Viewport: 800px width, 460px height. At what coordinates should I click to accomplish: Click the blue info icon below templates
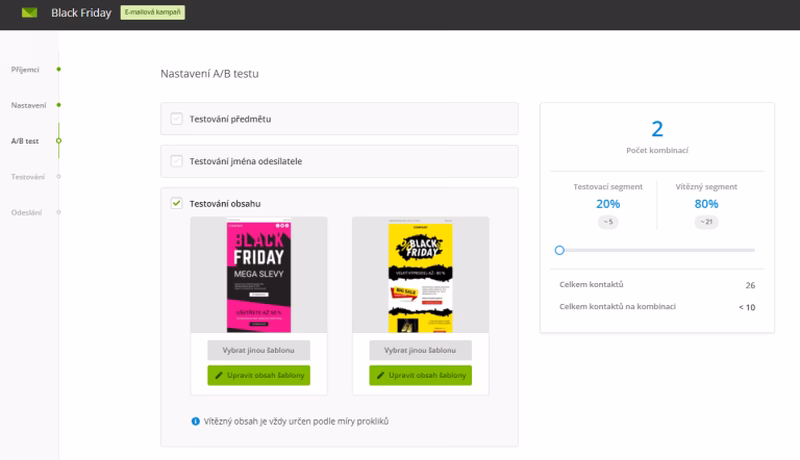point(195,421)
